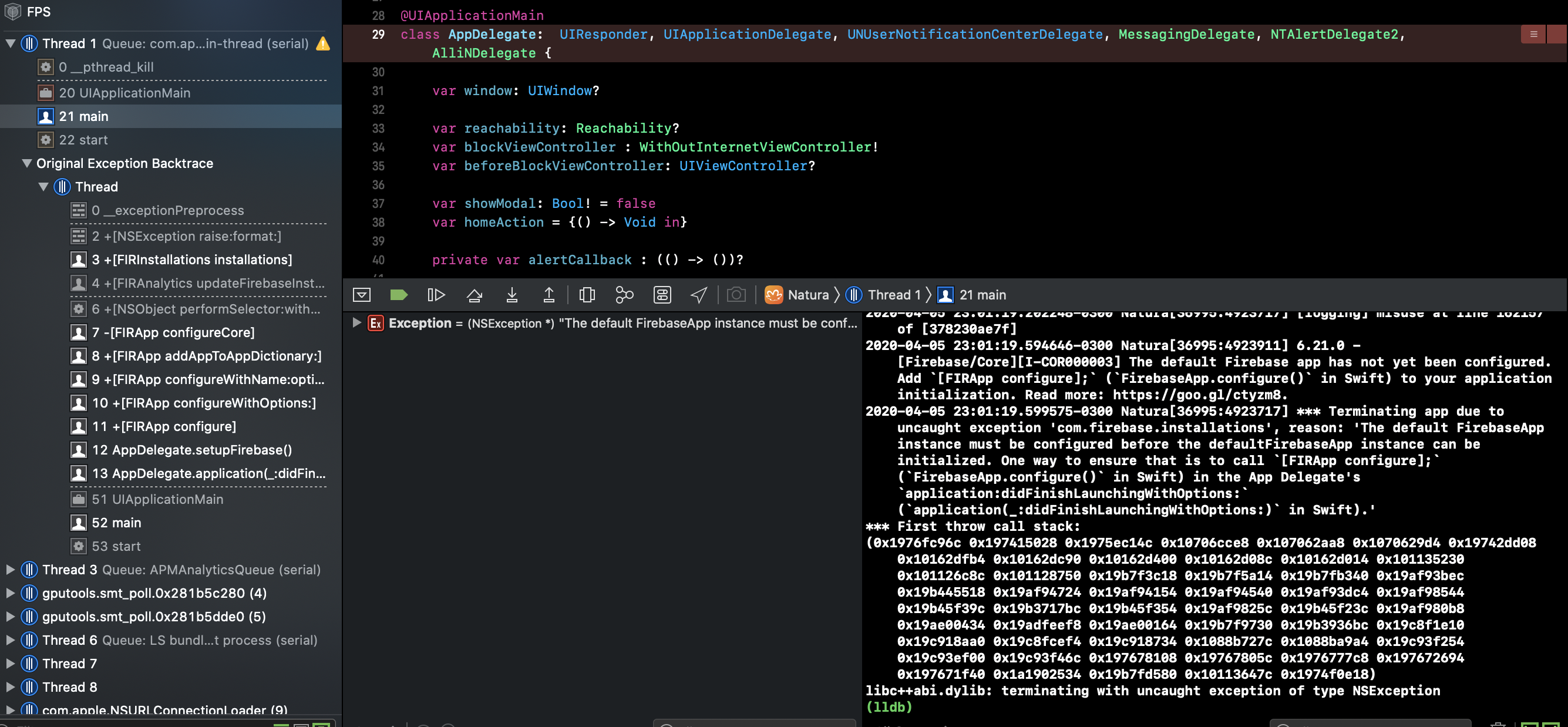The image size is (1568, 727).
Task: Click 21 main in debug jump bar
Action: coord(971,295)
